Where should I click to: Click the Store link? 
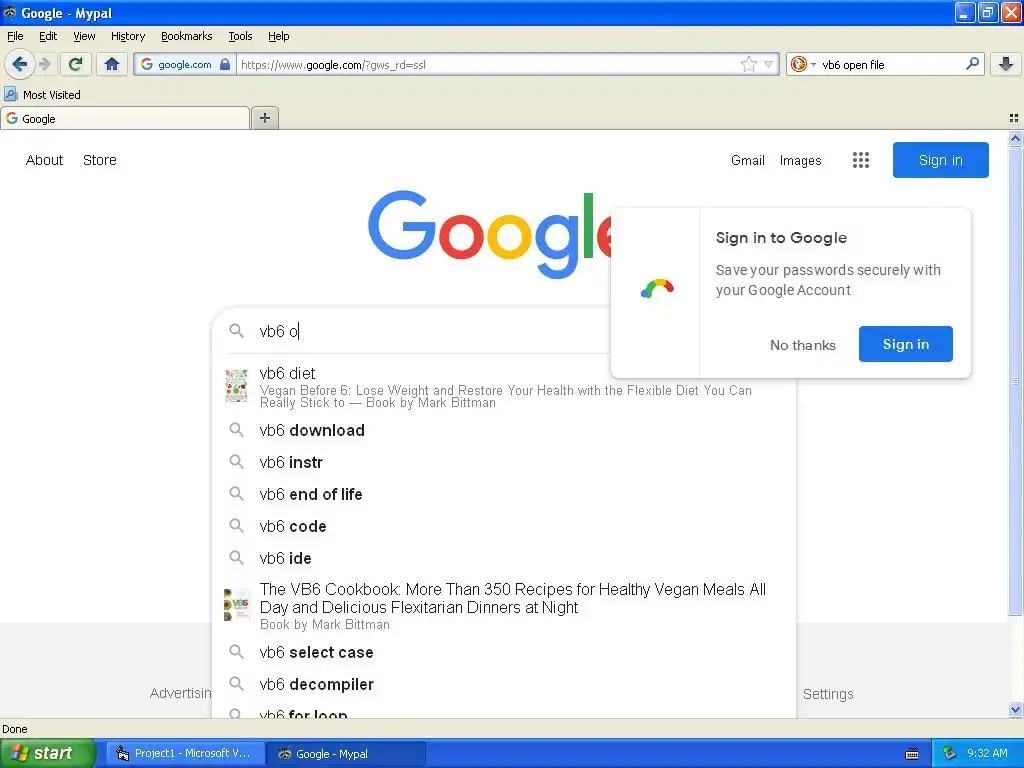(x=100, y=160)
